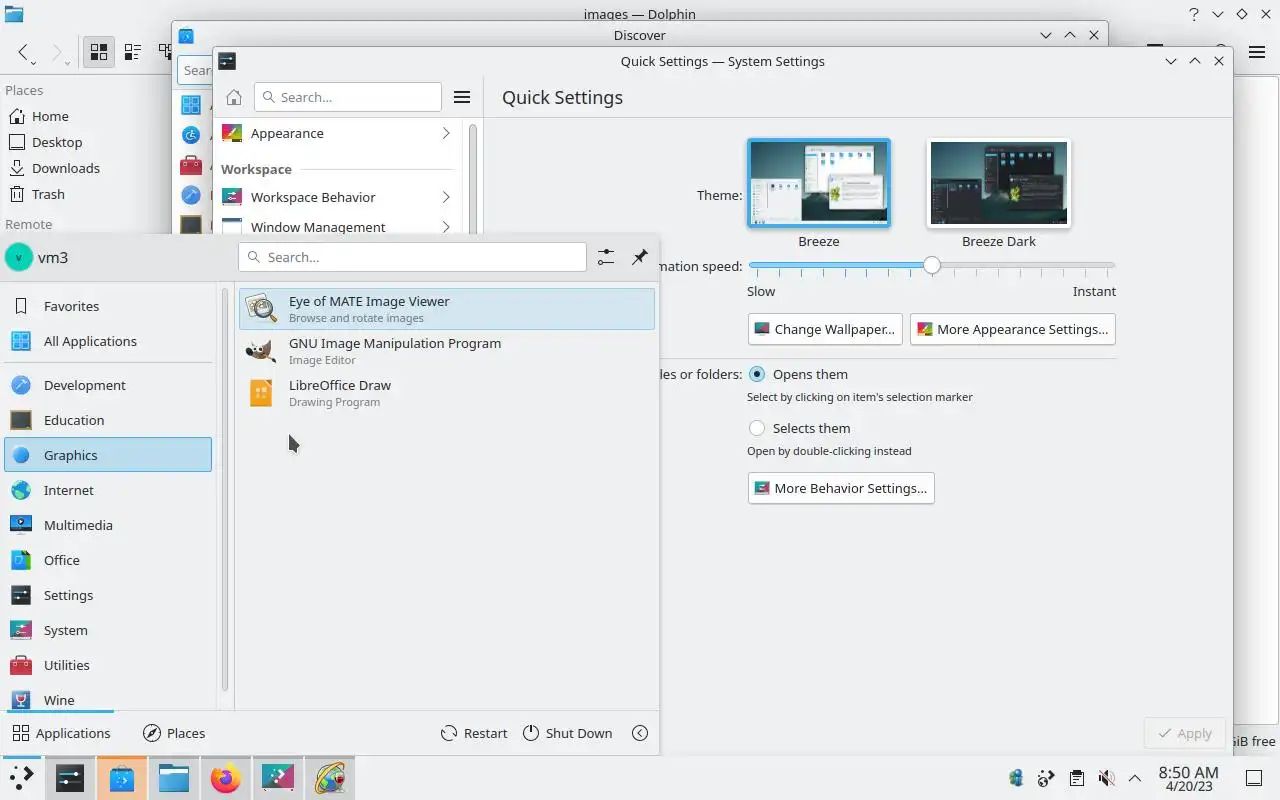Switch to System Settings in taskbar
The image size is (1280, 800).
pyautogui.click(x=70, y=778)
